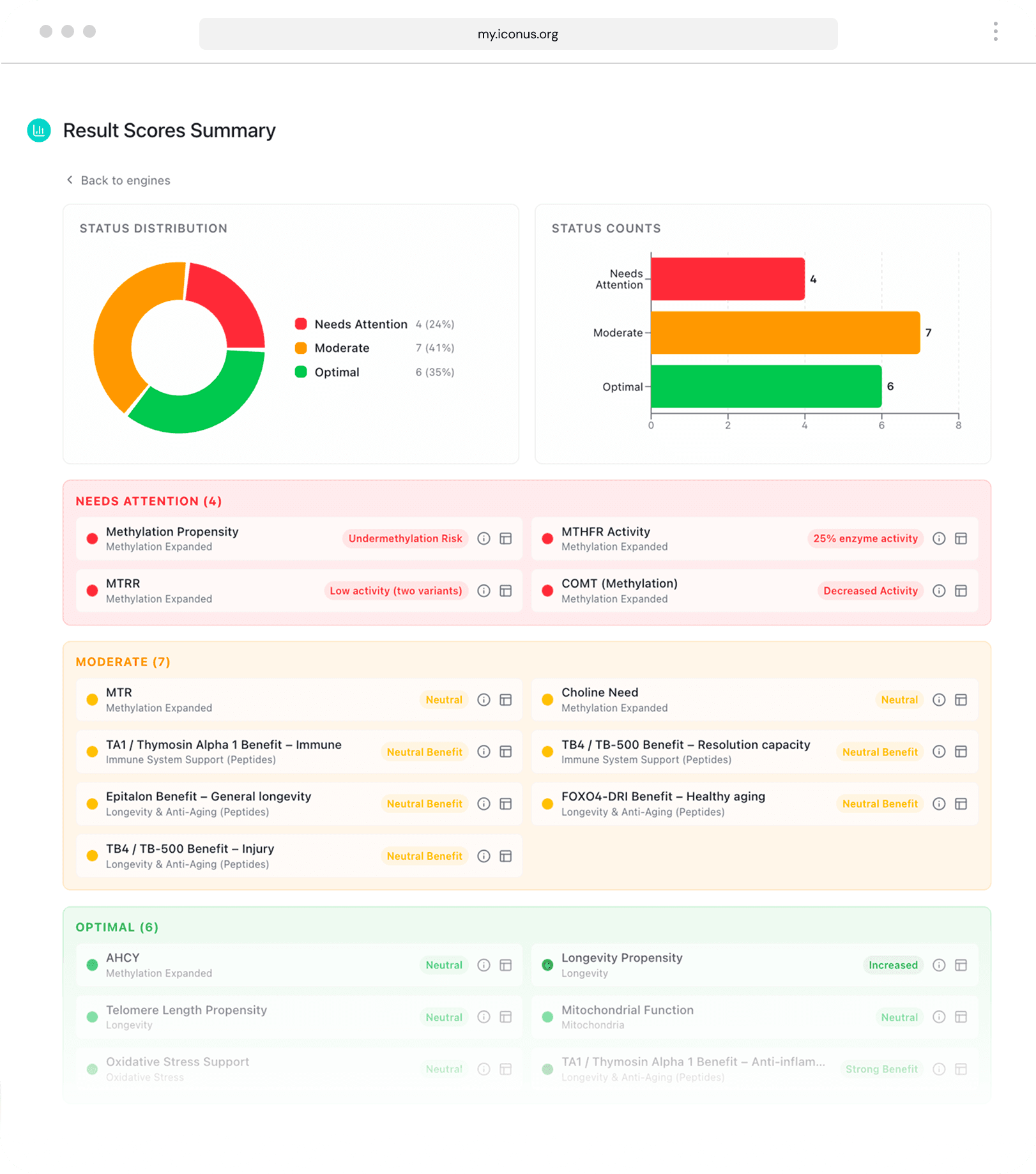Open table icon for FOXO4-DRI Benefit
This screenshot has width=1036, height=1174.
pos(961,804)
